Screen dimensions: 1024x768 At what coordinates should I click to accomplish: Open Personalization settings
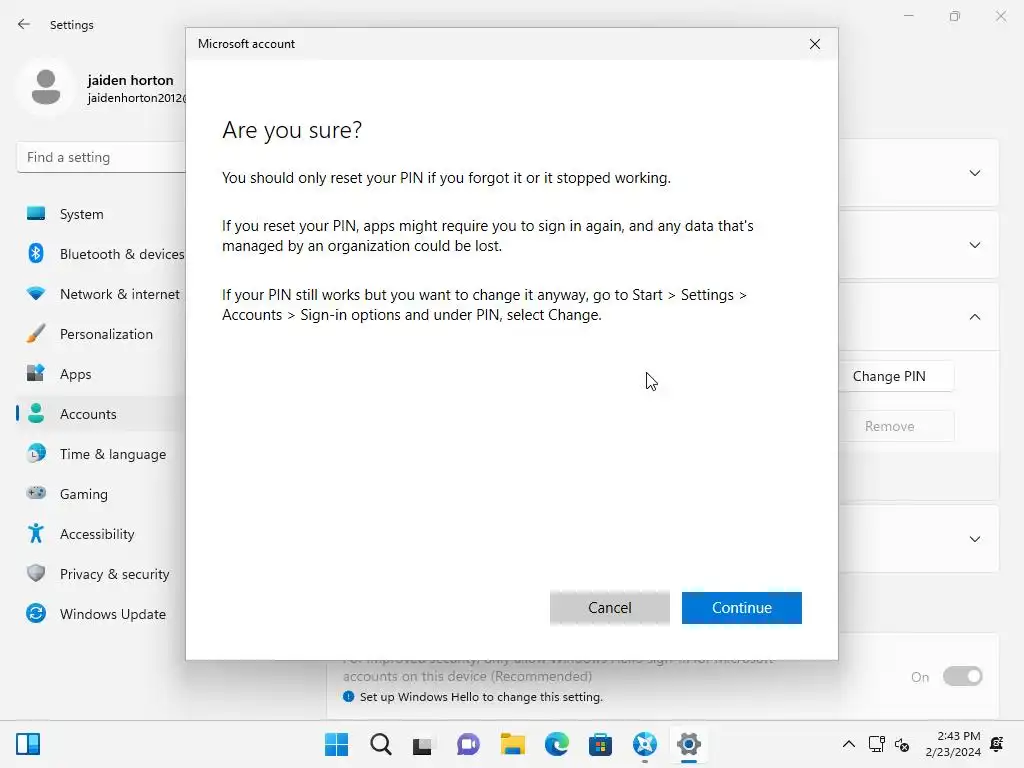tap(101, 334)
